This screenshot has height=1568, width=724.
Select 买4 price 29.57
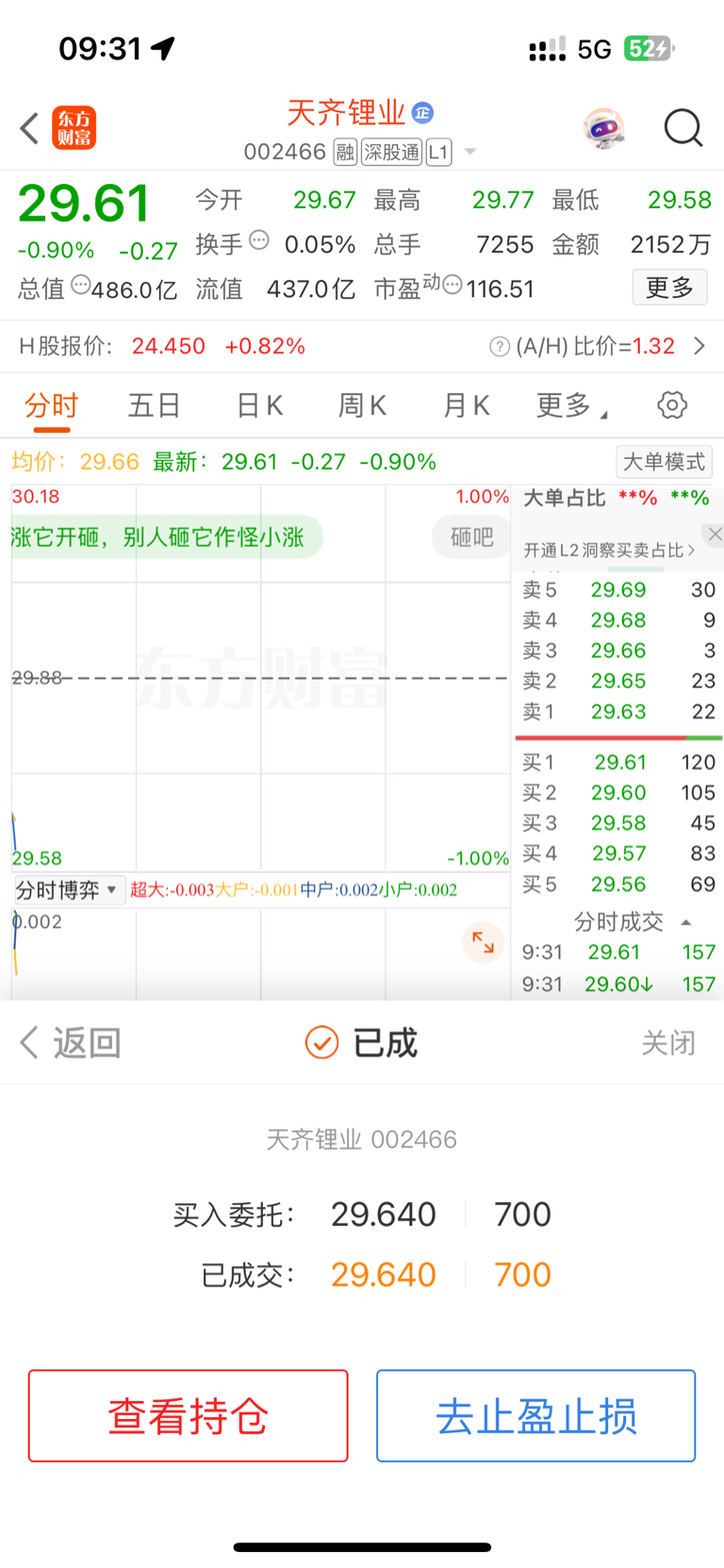[x=619, y=853]
